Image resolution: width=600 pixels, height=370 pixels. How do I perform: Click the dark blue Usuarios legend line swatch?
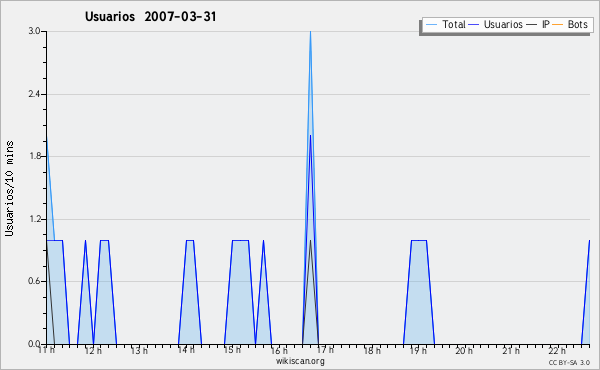point(474,25)
